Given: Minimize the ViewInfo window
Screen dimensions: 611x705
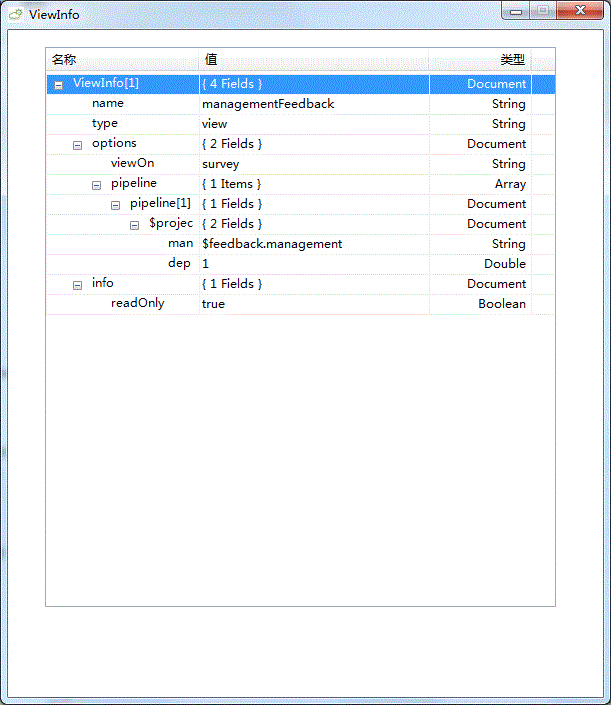Looking at the screenshot, I should (516, 11).
